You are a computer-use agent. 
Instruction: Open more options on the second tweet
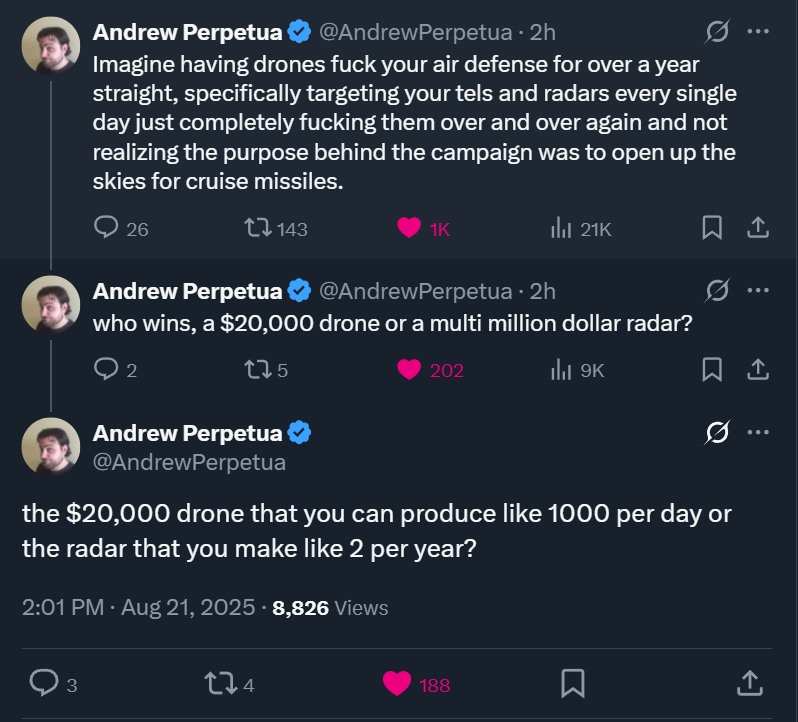(758, 291)
